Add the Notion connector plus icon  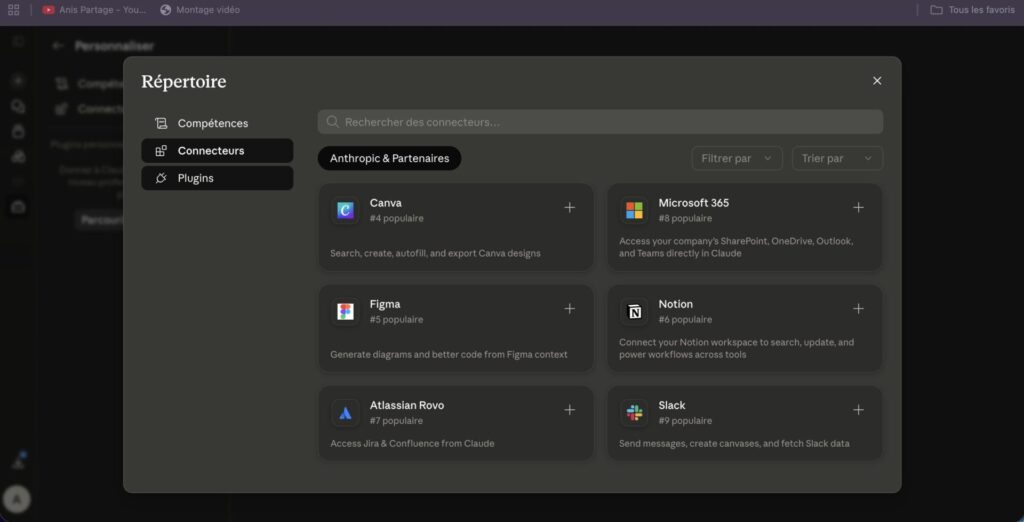click(x=858, y=309)
